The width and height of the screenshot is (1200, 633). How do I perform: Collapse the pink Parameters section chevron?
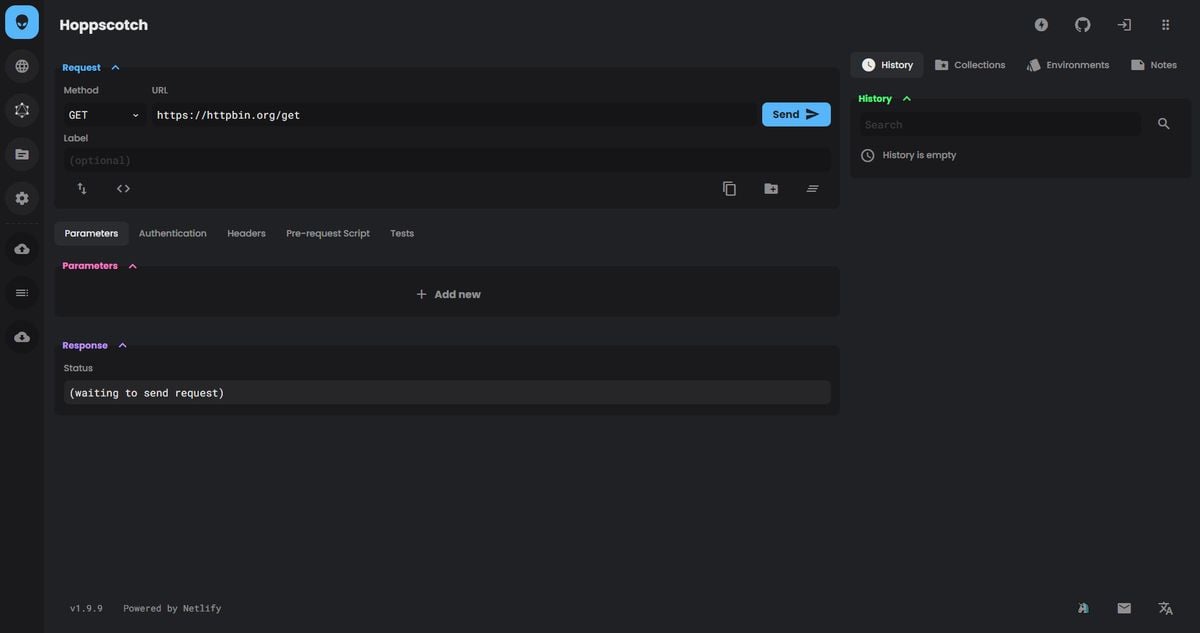[x=133, y=266]
